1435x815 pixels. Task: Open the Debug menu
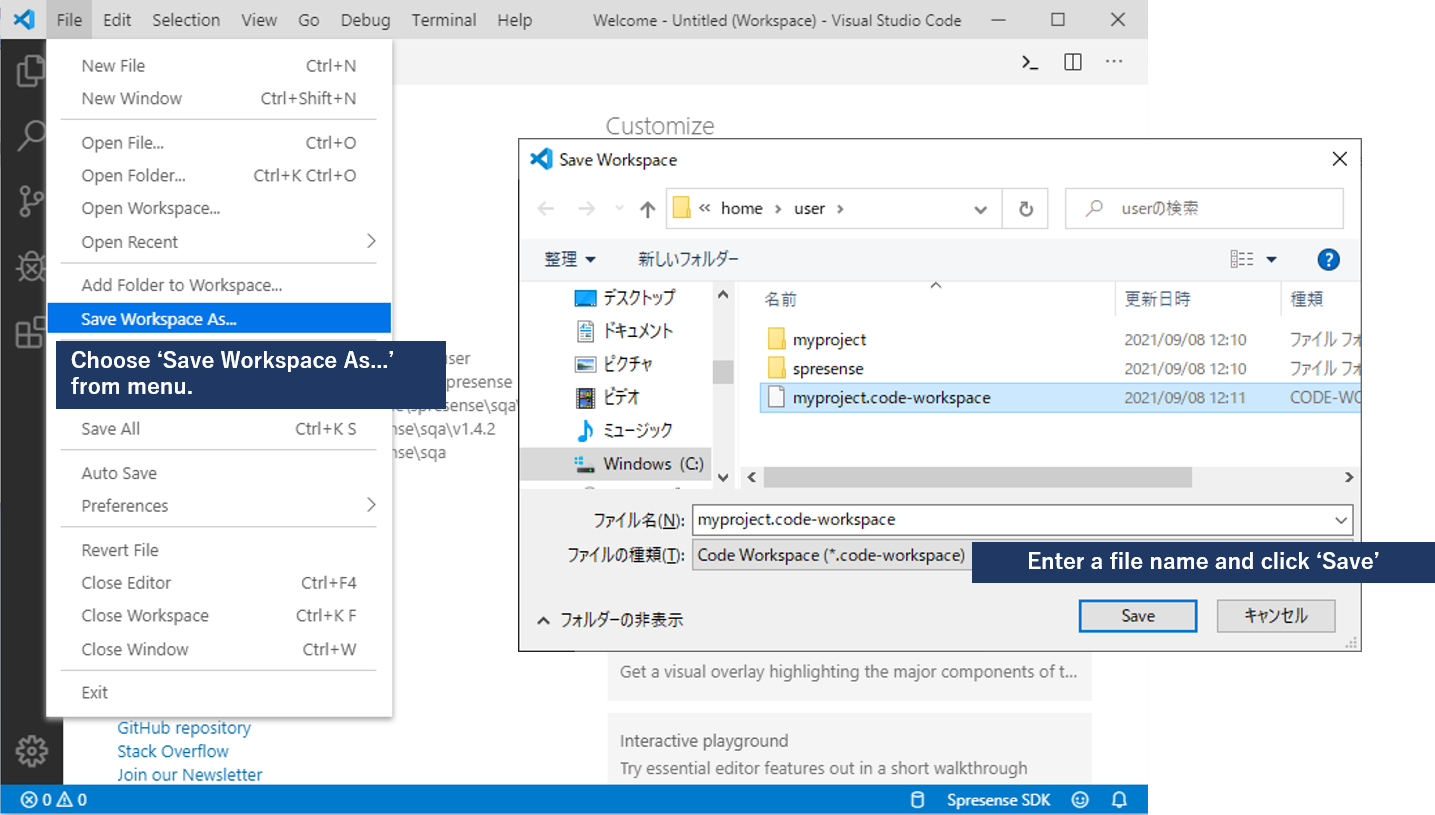coord(364,19)
